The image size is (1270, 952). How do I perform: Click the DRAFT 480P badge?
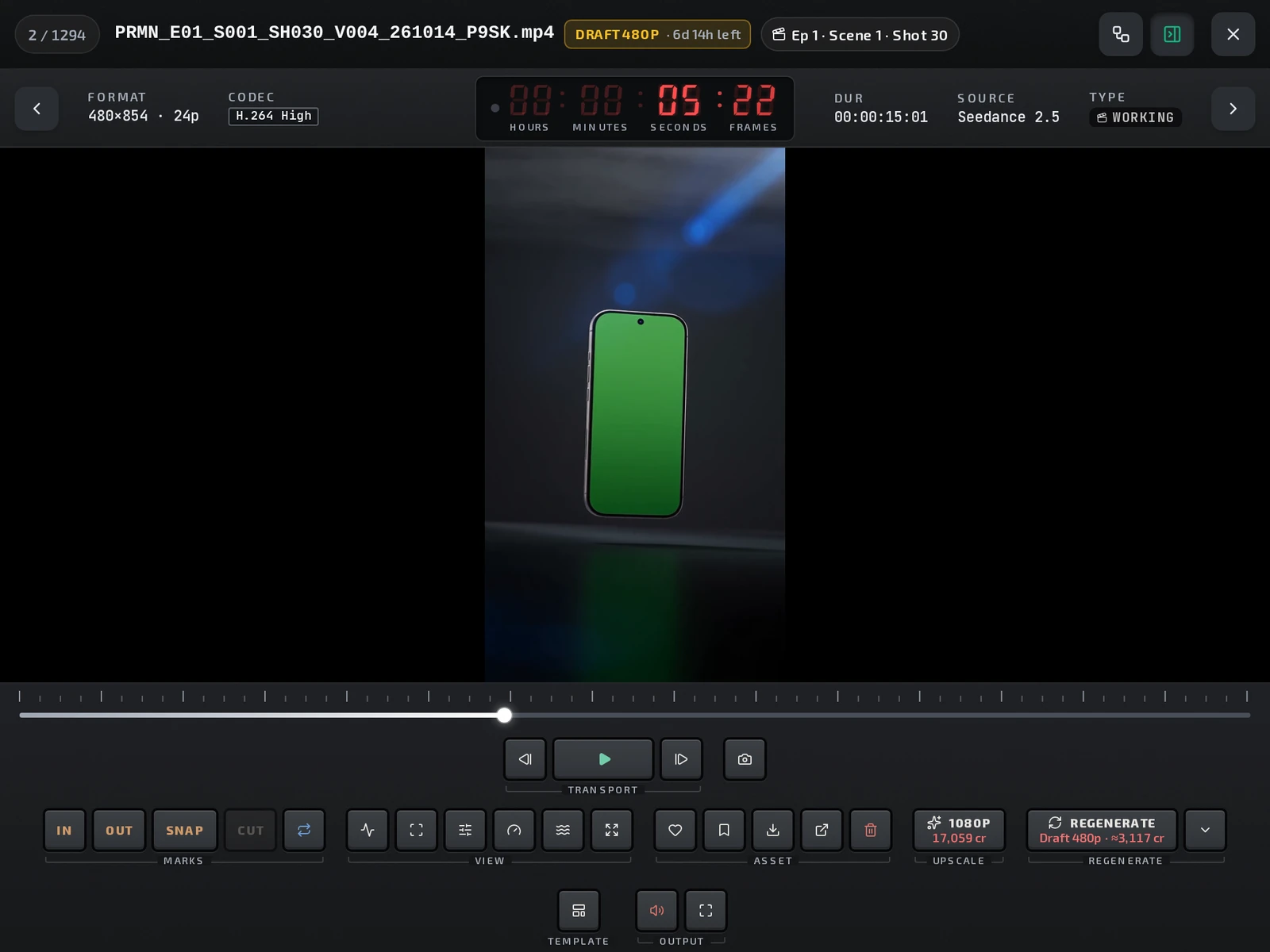(657, 35)
